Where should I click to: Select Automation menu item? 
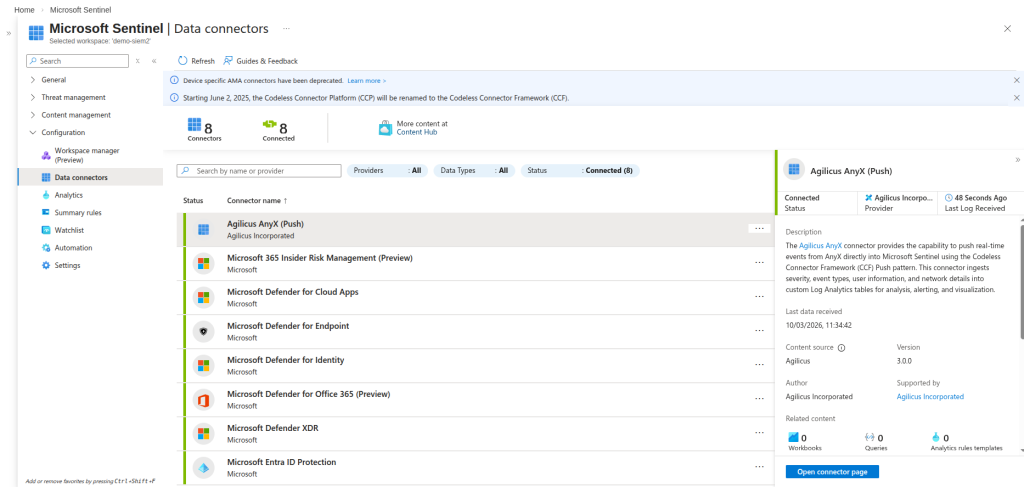pyautogui.click(x=73, y=248)
